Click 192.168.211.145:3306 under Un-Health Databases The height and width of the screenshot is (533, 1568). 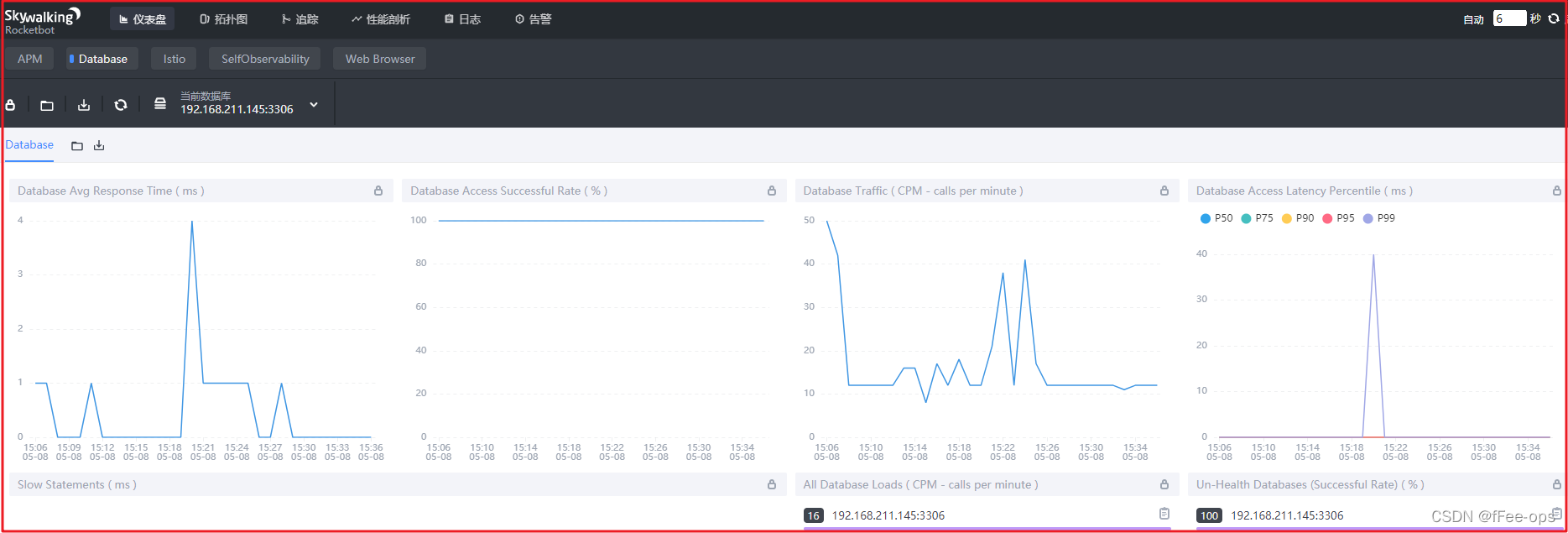[x=1287, y=515]
